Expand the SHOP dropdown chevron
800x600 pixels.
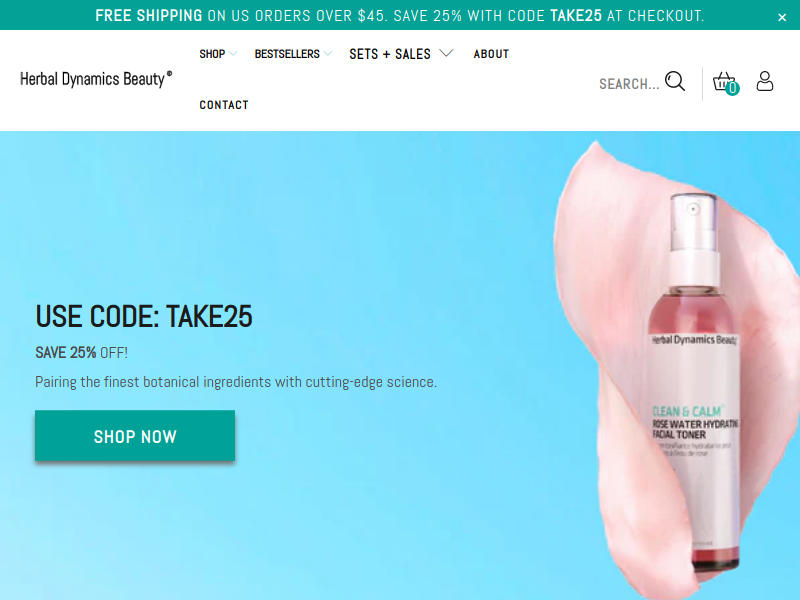tap(233, 53)
